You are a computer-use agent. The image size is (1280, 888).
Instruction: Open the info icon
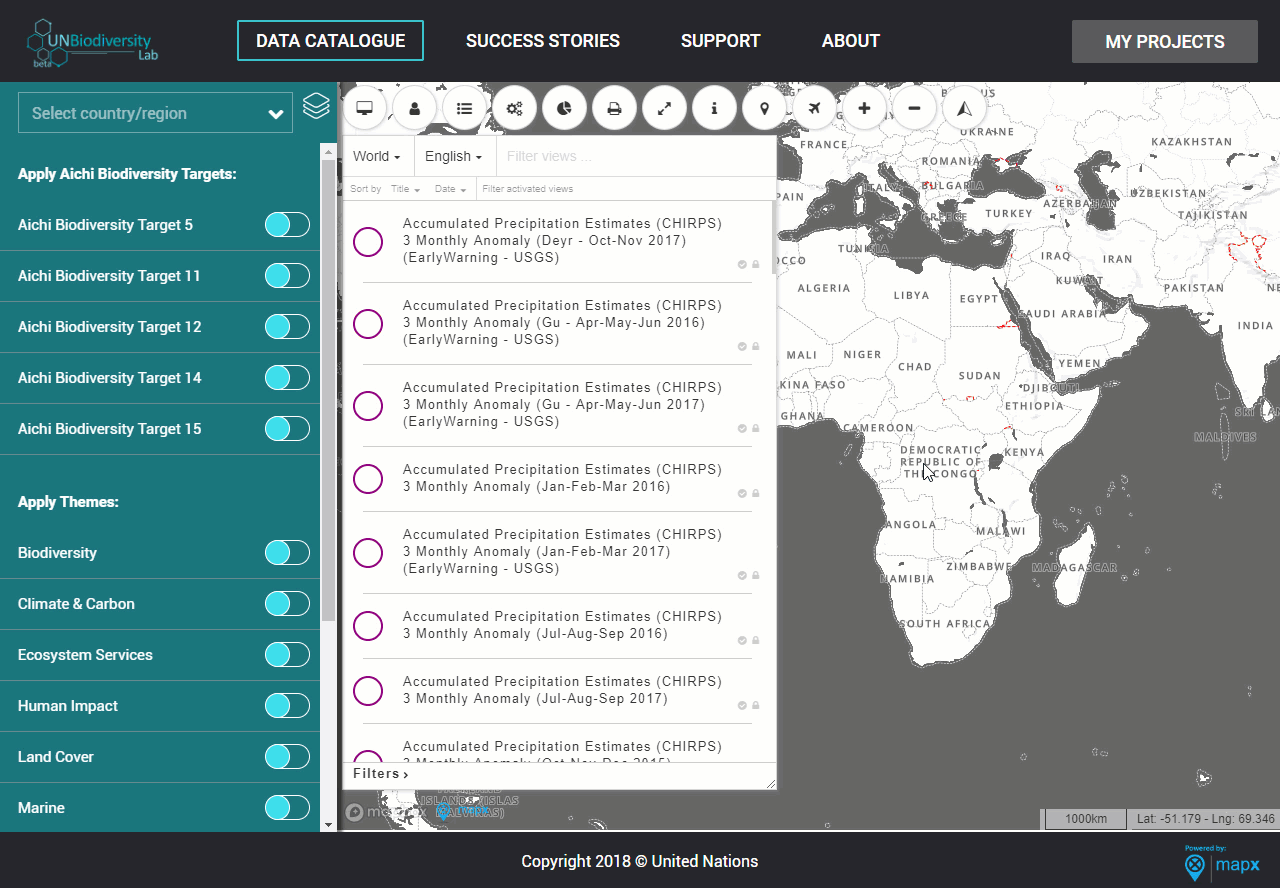(715, 108)
